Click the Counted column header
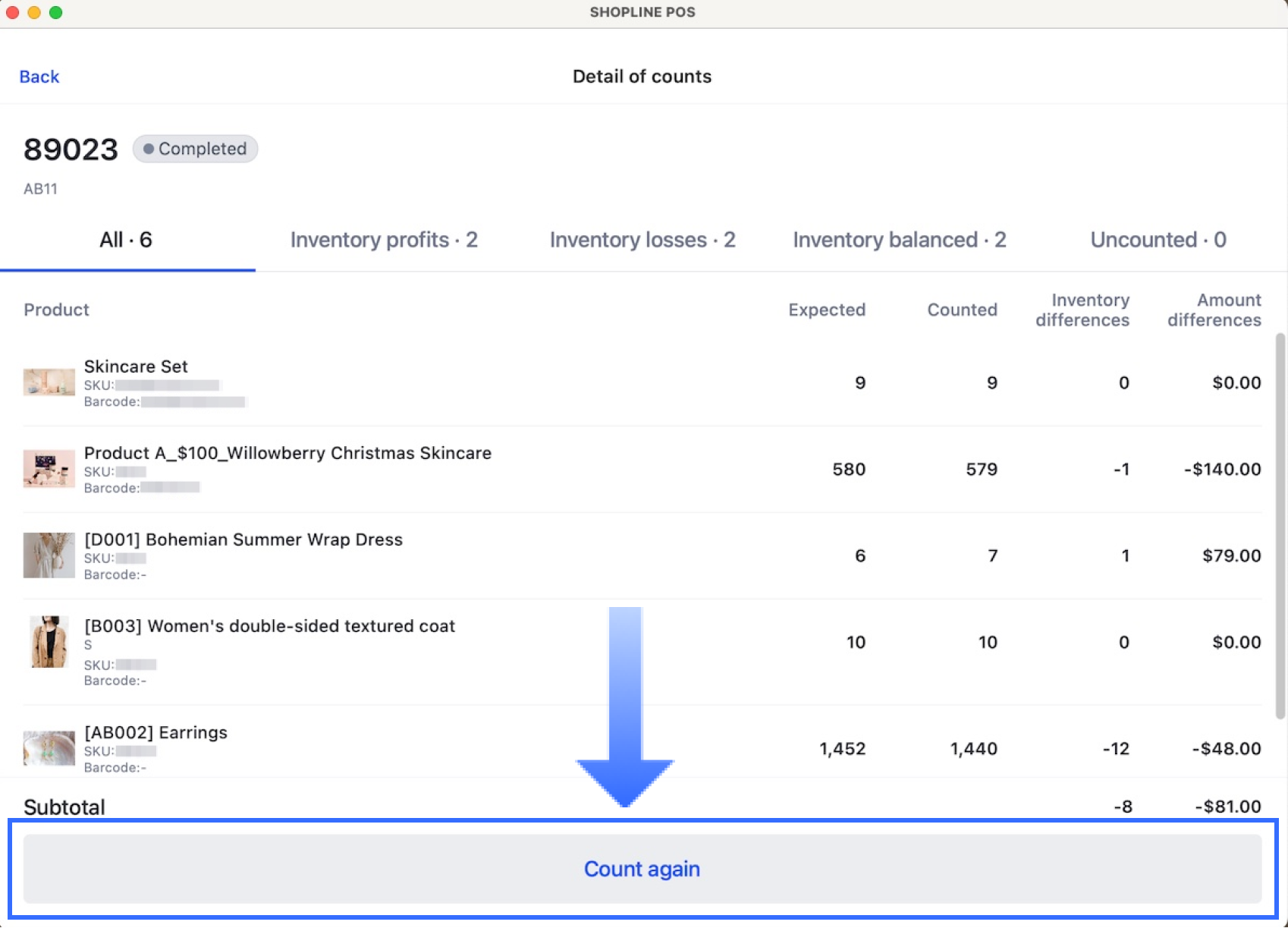1288x928 pixels. point(962,310)
